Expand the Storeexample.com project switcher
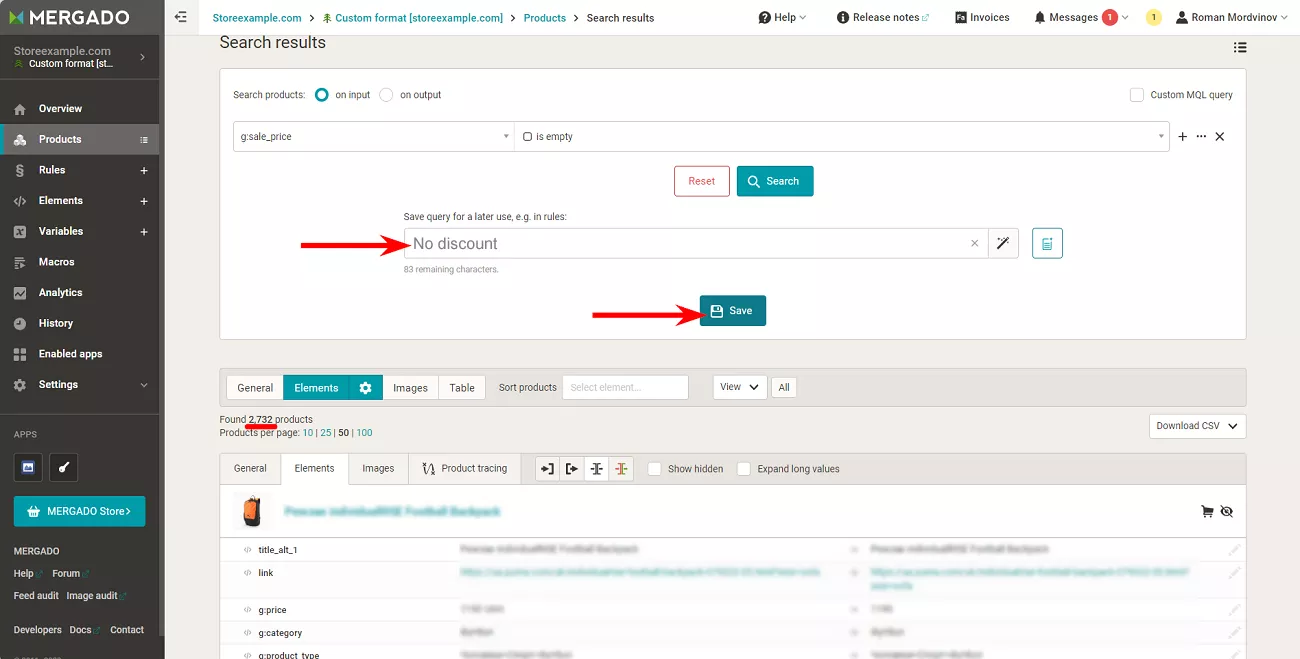The width and height of the screenshot is (1300, 659). [80, 57]
